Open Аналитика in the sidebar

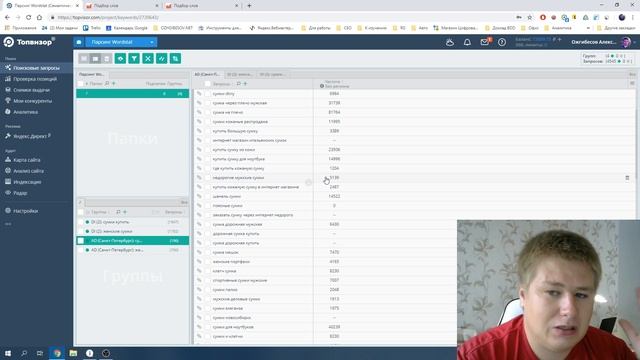25,112
